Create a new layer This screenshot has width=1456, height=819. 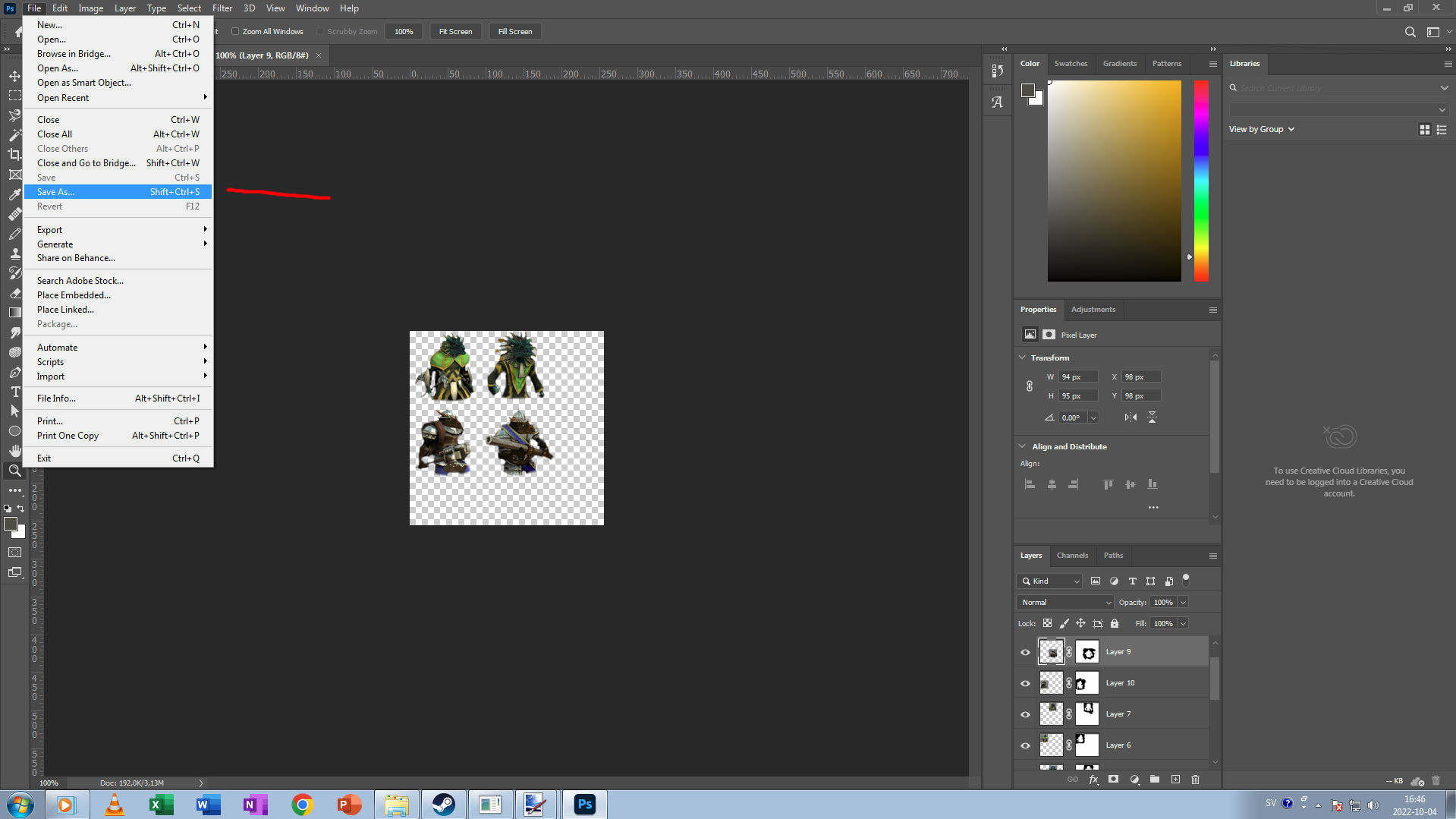click(x=1175, y=780)
